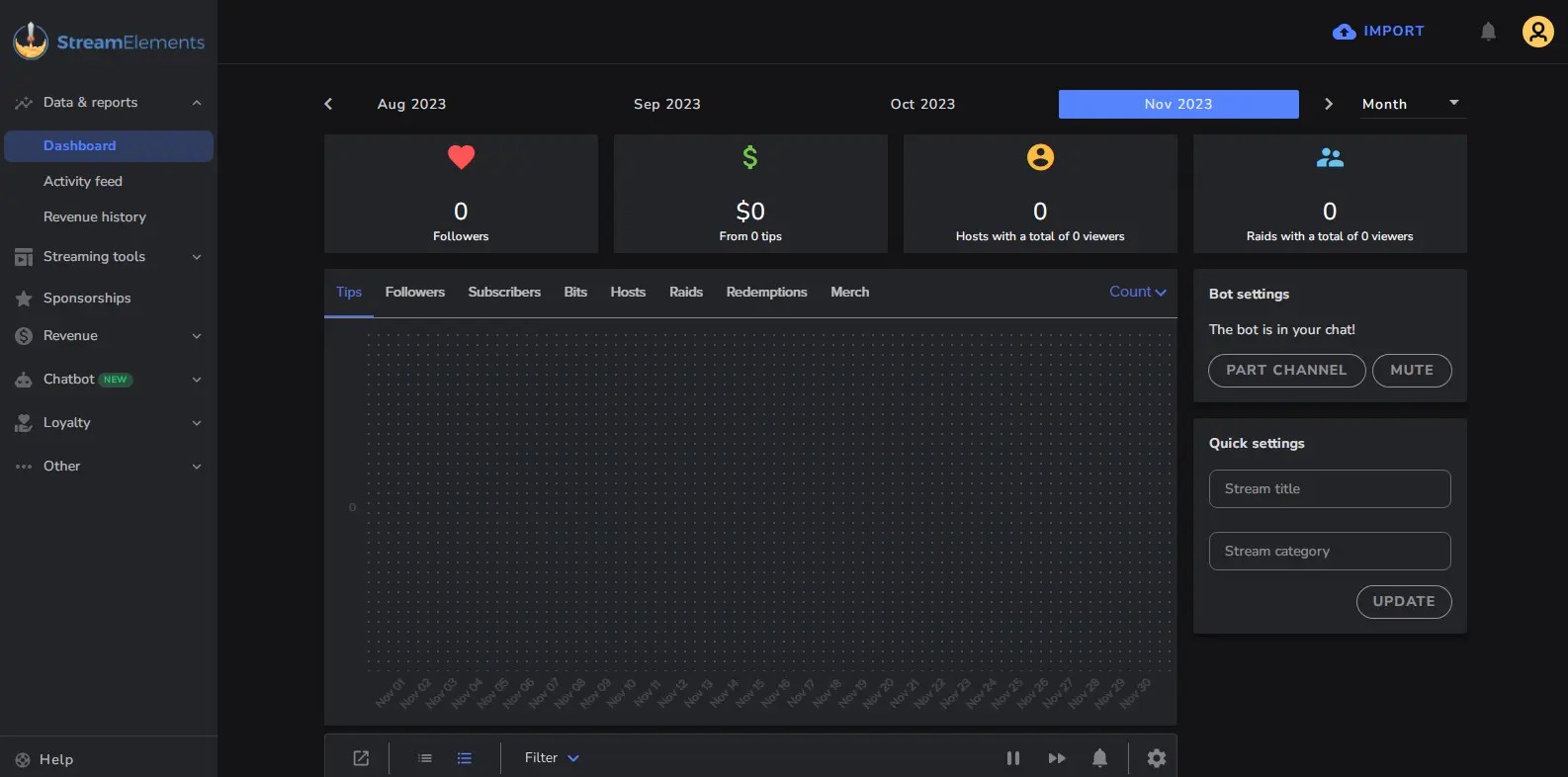Select Sep 2023 in month bar
Image resolution: width=1568 pixels, height=777 pixels.
667,104
